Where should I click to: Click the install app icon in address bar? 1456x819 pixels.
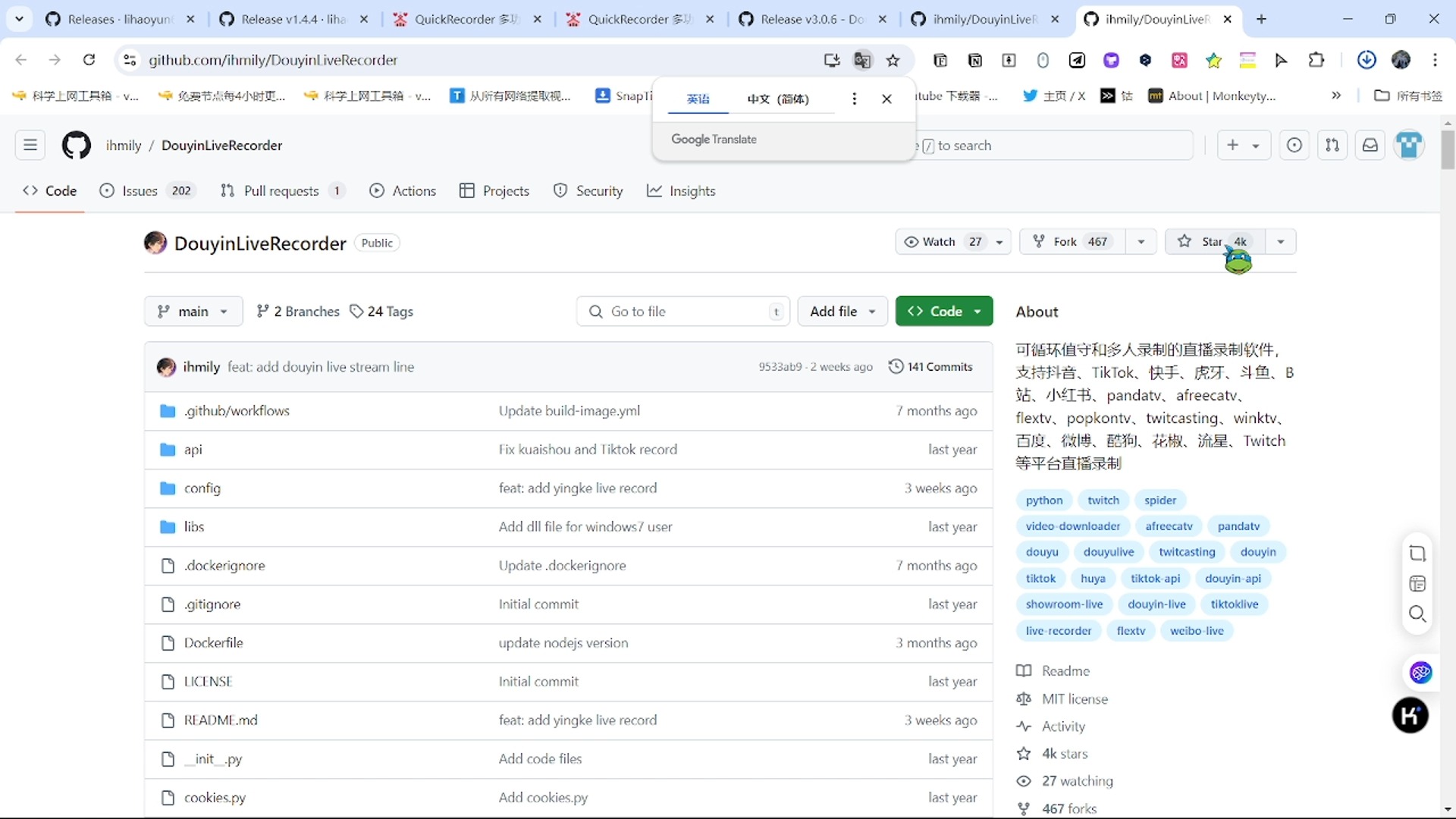pyautogui.click(x=832, y=60)
